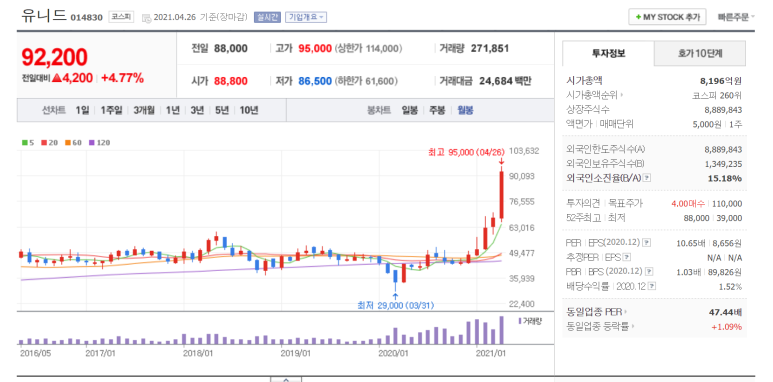Viewport: 773px width, 382px height.
Task: Open the 빠른주문 dropdown
Action: coord(736,17)
